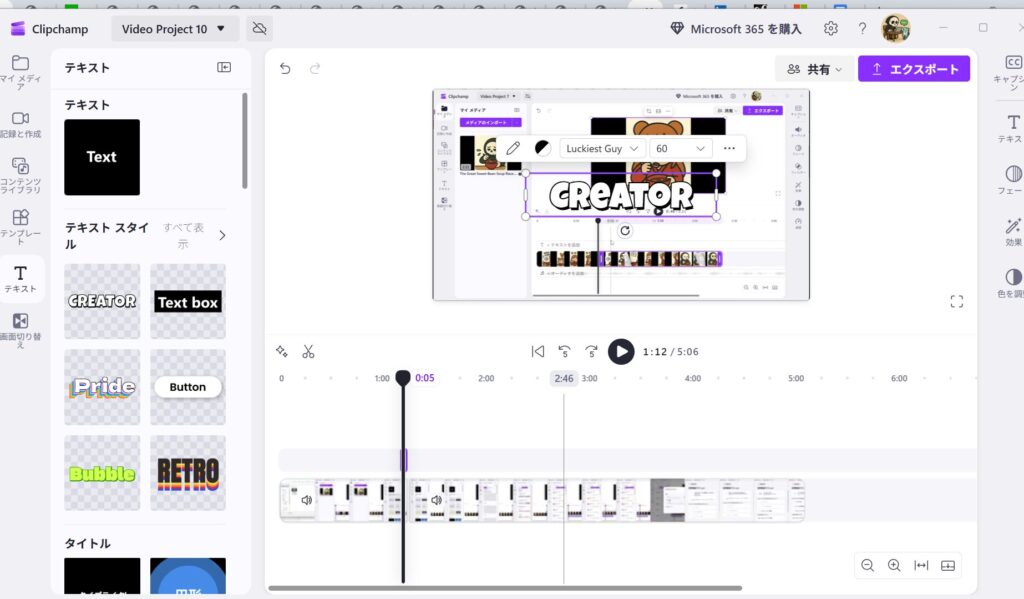
Task: Click the エクスポート button
Action: click(x=916, y=68)
